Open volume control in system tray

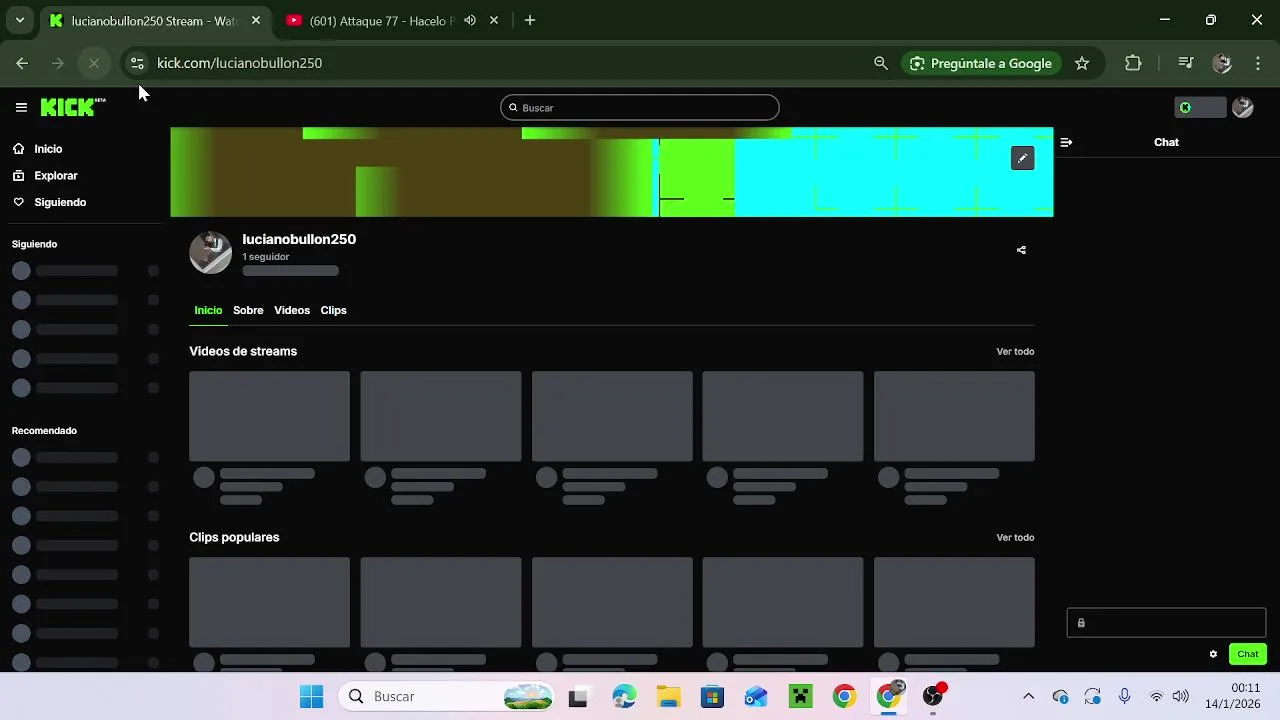[1181, 696]
